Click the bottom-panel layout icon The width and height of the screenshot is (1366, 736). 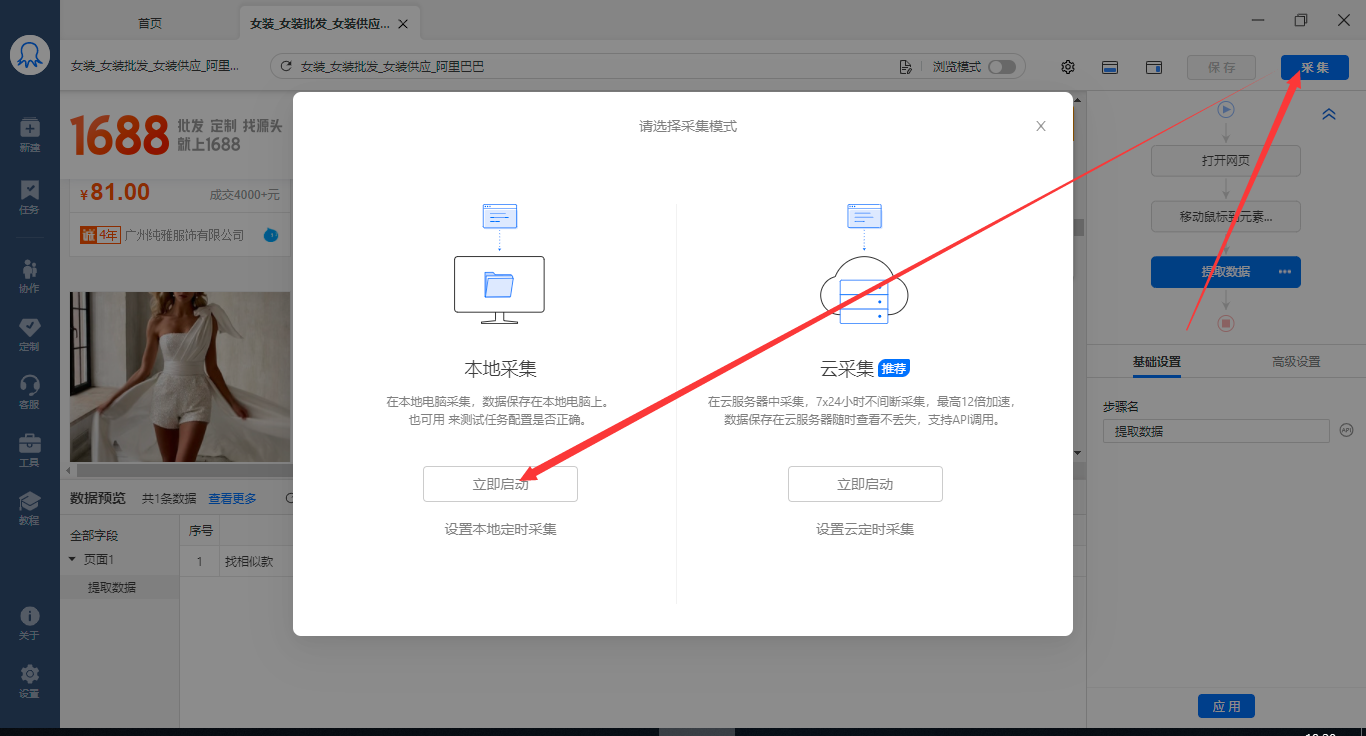coord(1110,67)
